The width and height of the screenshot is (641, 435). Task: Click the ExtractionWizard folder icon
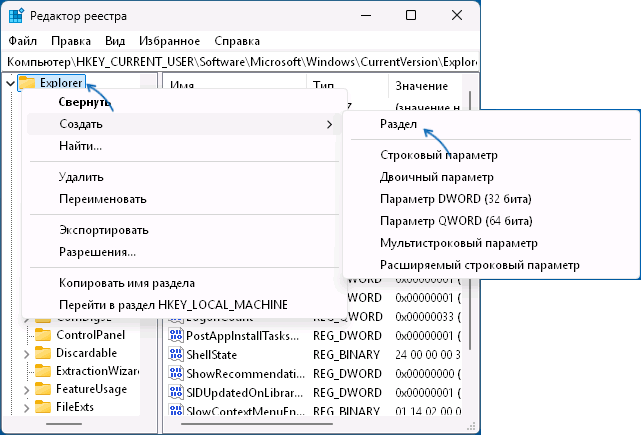click(43, 371)
